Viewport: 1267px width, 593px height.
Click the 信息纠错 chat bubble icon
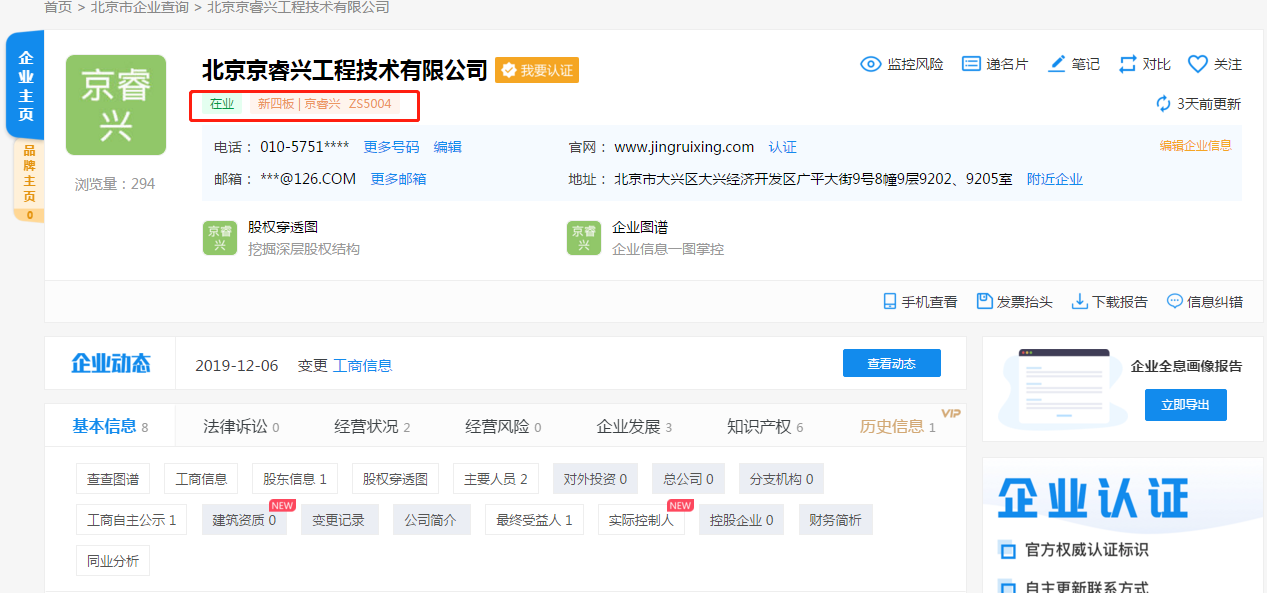[1175, 301]
